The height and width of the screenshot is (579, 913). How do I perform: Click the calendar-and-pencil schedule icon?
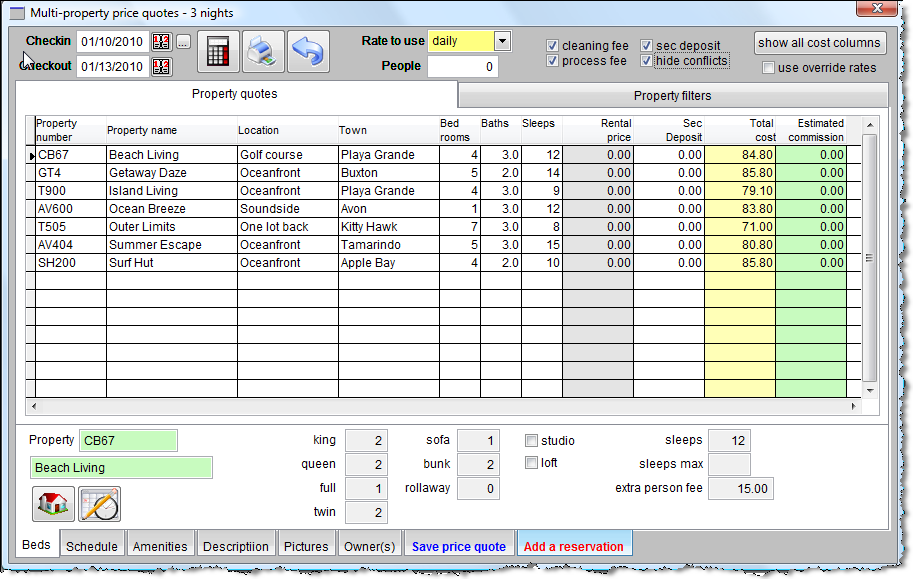[x=100, y=504]
